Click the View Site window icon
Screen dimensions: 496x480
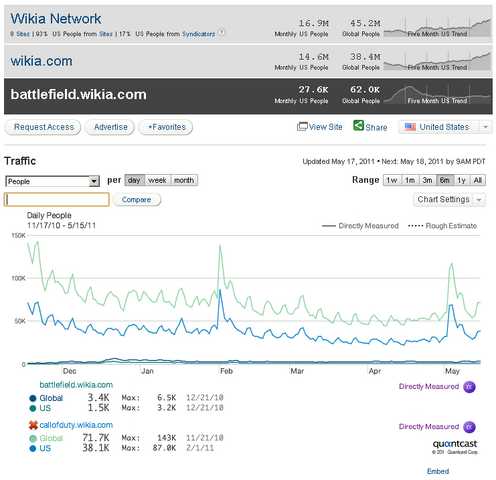pyautogui.click(x=302, y=127)
